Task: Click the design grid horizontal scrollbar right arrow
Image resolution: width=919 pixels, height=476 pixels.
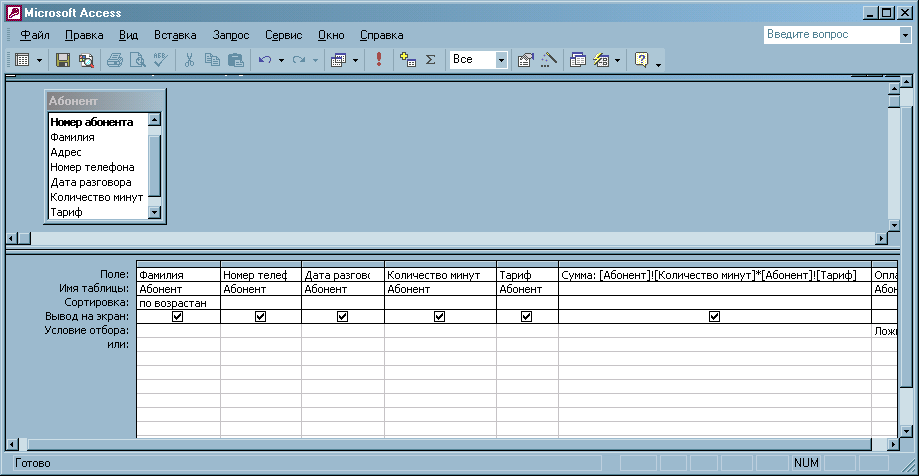Action: pyautogui.click(x=893, y=445)
